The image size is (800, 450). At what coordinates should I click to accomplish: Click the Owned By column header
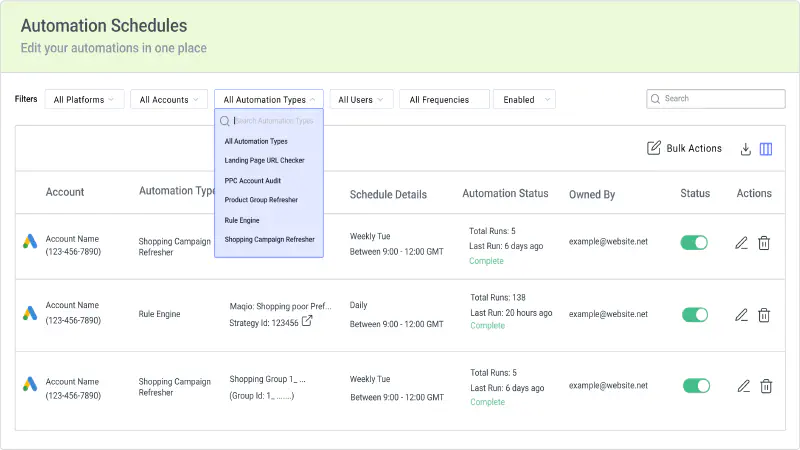592,194
